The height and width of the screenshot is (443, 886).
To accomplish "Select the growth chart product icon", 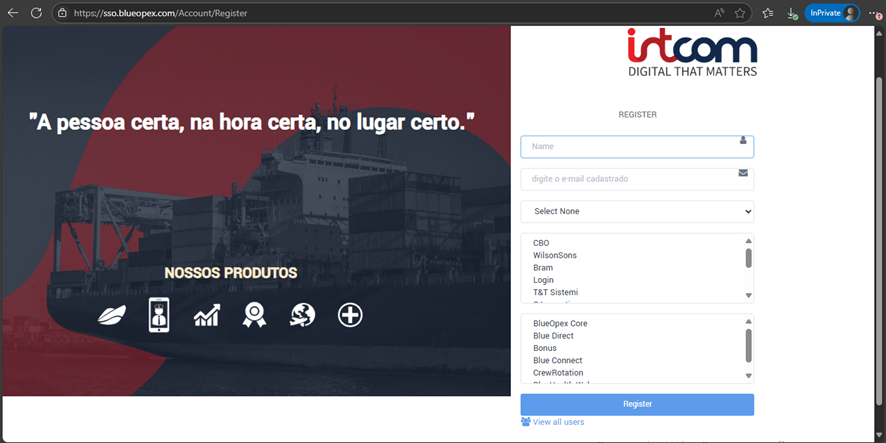I will coord(207,315).
